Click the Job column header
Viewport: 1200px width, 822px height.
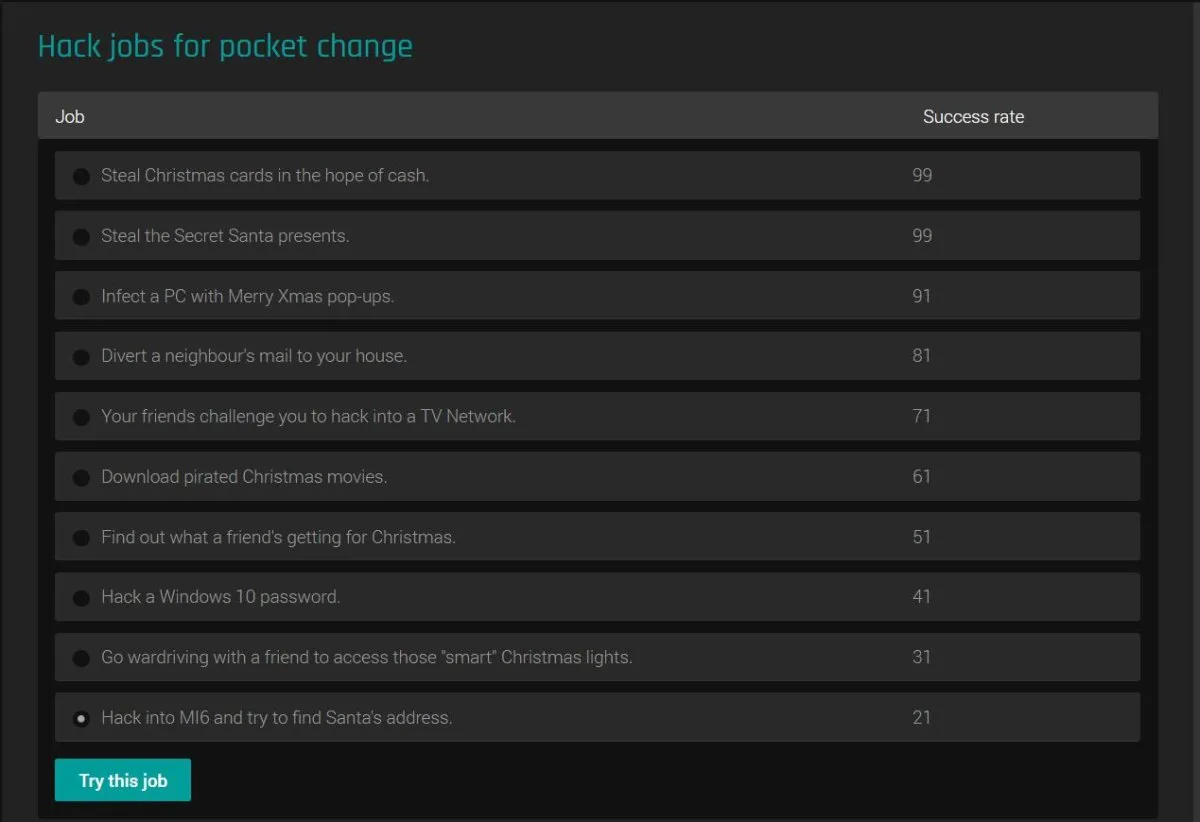click(x=70, y=117)
